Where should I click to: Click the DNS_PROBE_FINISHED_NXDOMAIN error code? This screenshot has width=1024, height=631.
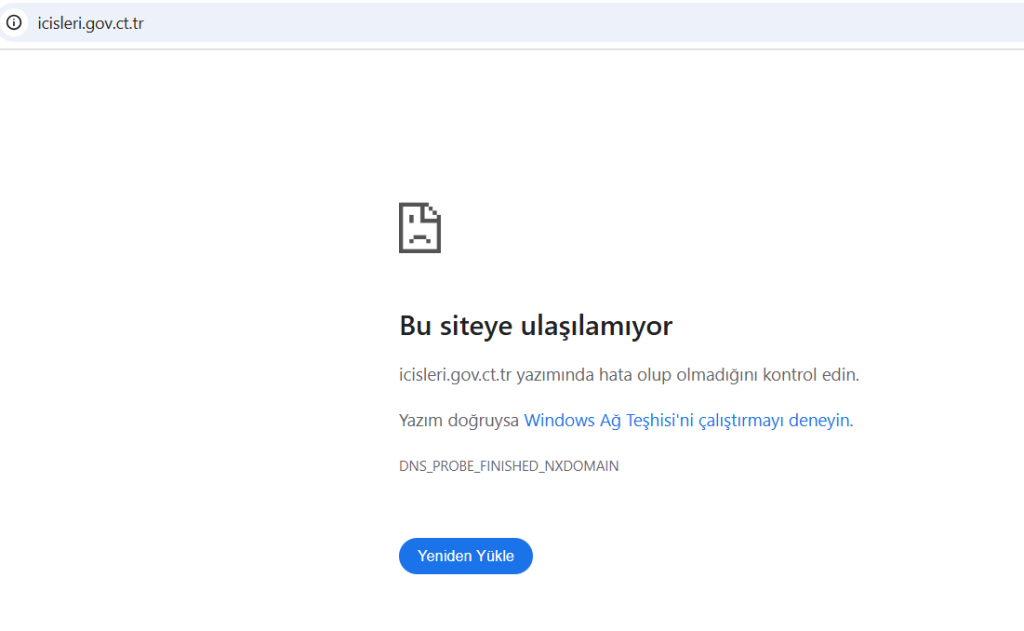[508, 466]
